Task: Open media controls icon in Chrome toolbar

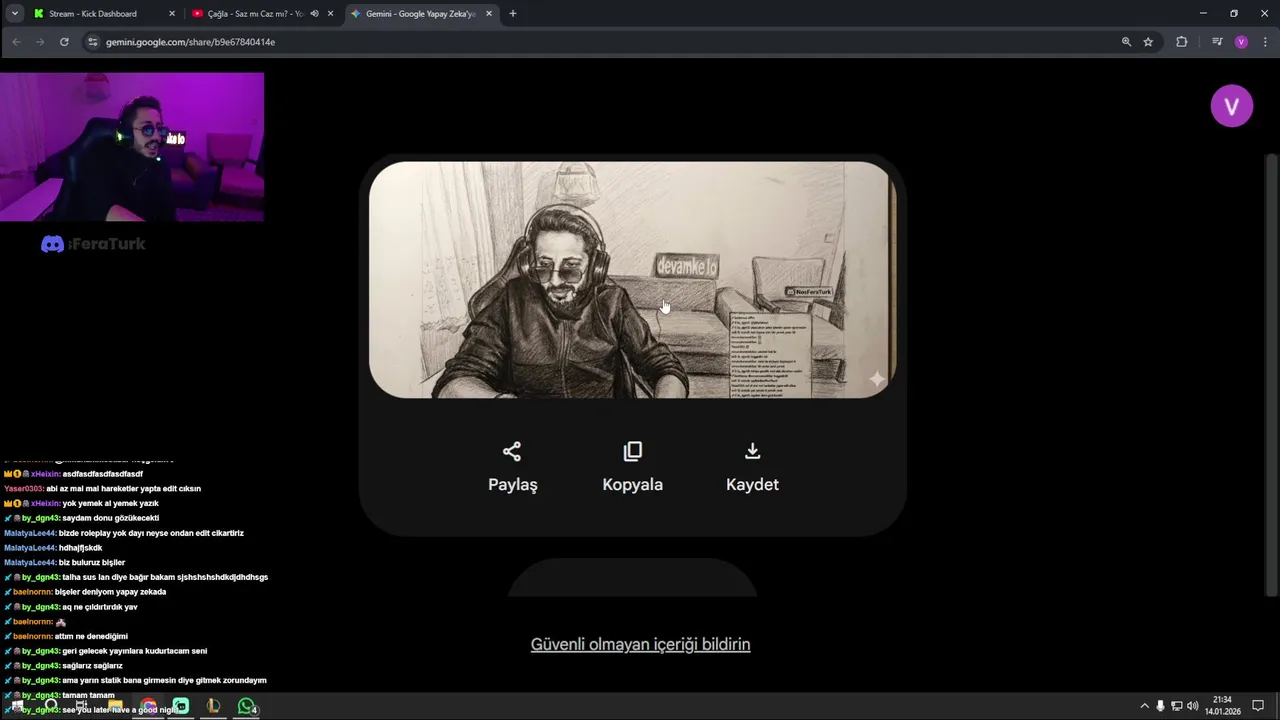Action: tap(1217, 42)
